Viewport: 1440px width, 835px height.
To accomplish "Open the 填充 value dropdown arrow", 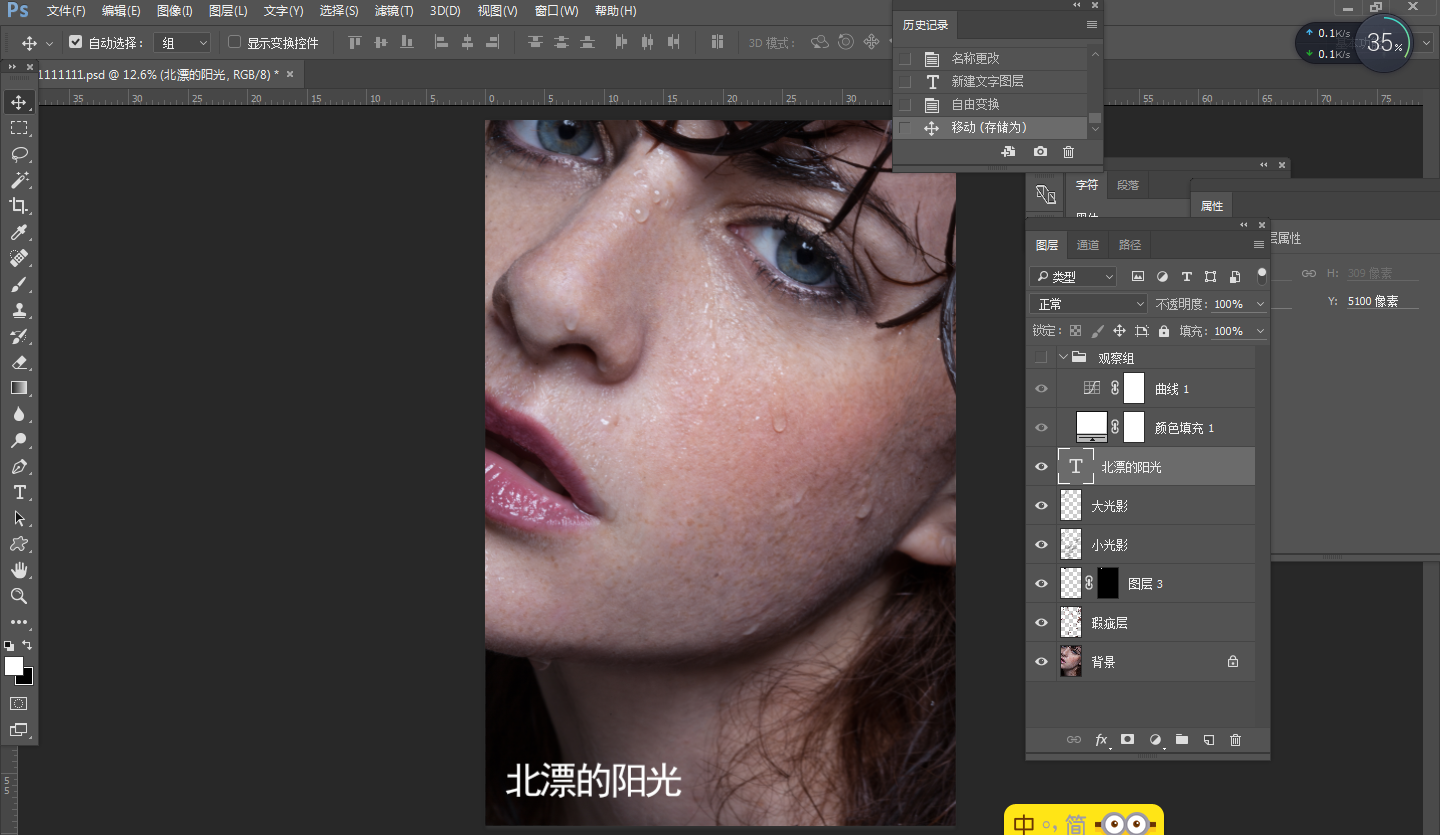I will tap(1260, 331).
